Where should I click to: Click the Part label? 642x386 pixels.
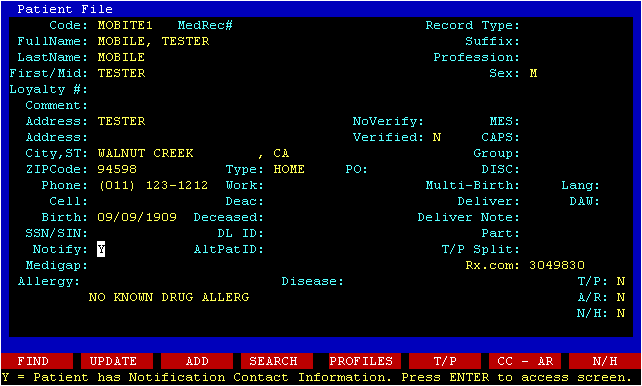coord(501,233)
